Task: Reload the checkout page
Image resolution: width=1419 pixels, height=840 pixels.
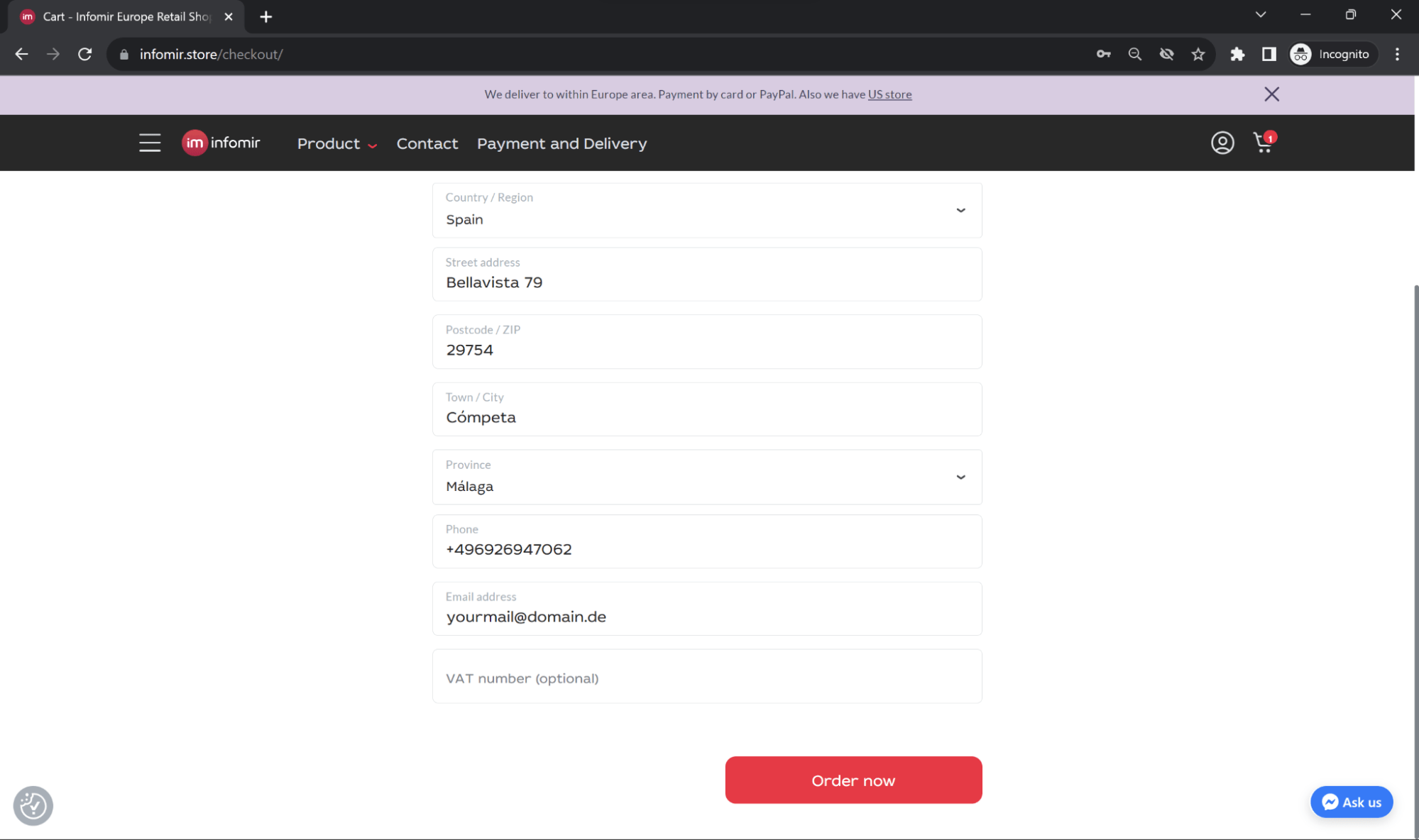Action: [x=85, y=54]
